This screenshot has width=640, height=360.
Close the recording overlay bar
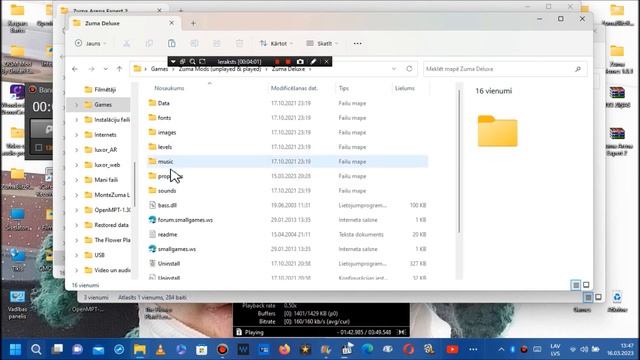(x=327, y=62)
